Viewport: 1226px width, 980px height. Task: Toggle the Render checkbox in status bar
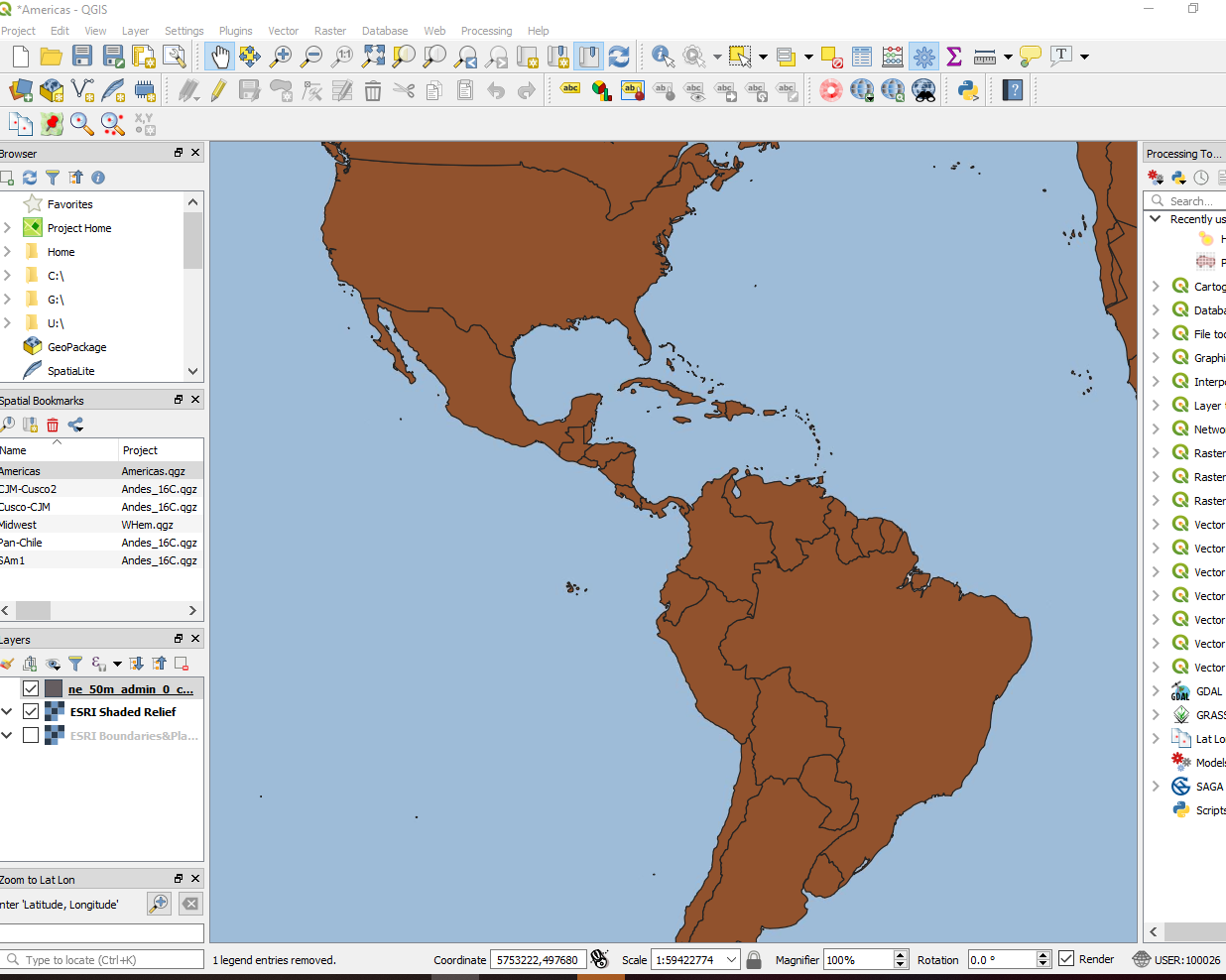click(1066, 959)
